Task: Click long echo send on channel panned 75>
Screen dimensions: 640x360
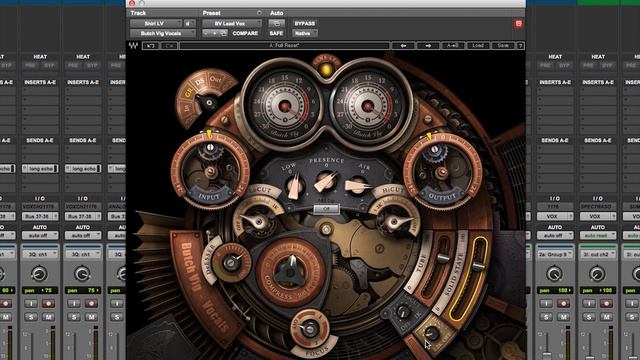Action: tap(83, 168)
